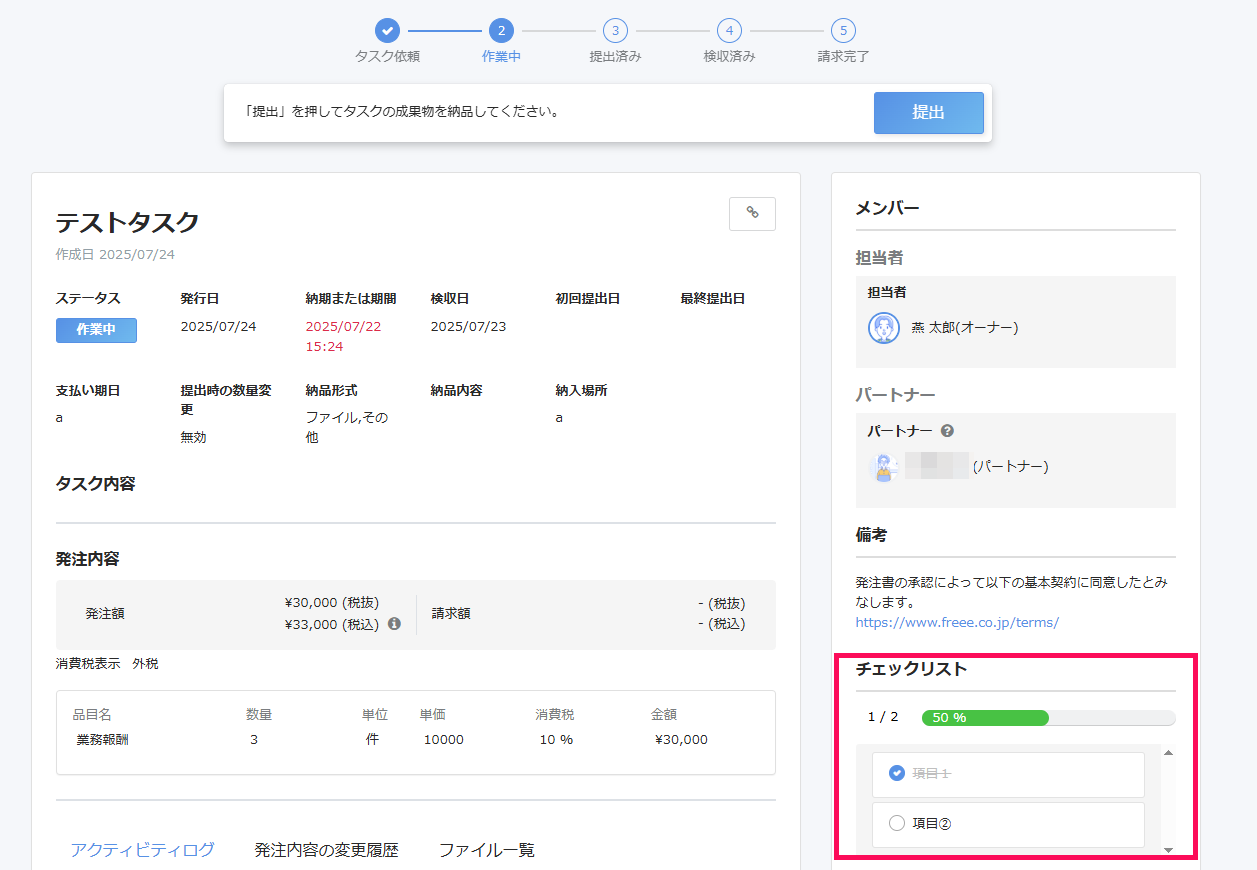This screenshot has width=1257, height=870.
Task: Click the 1 / 2 checklist count
Action: (883, 717)
